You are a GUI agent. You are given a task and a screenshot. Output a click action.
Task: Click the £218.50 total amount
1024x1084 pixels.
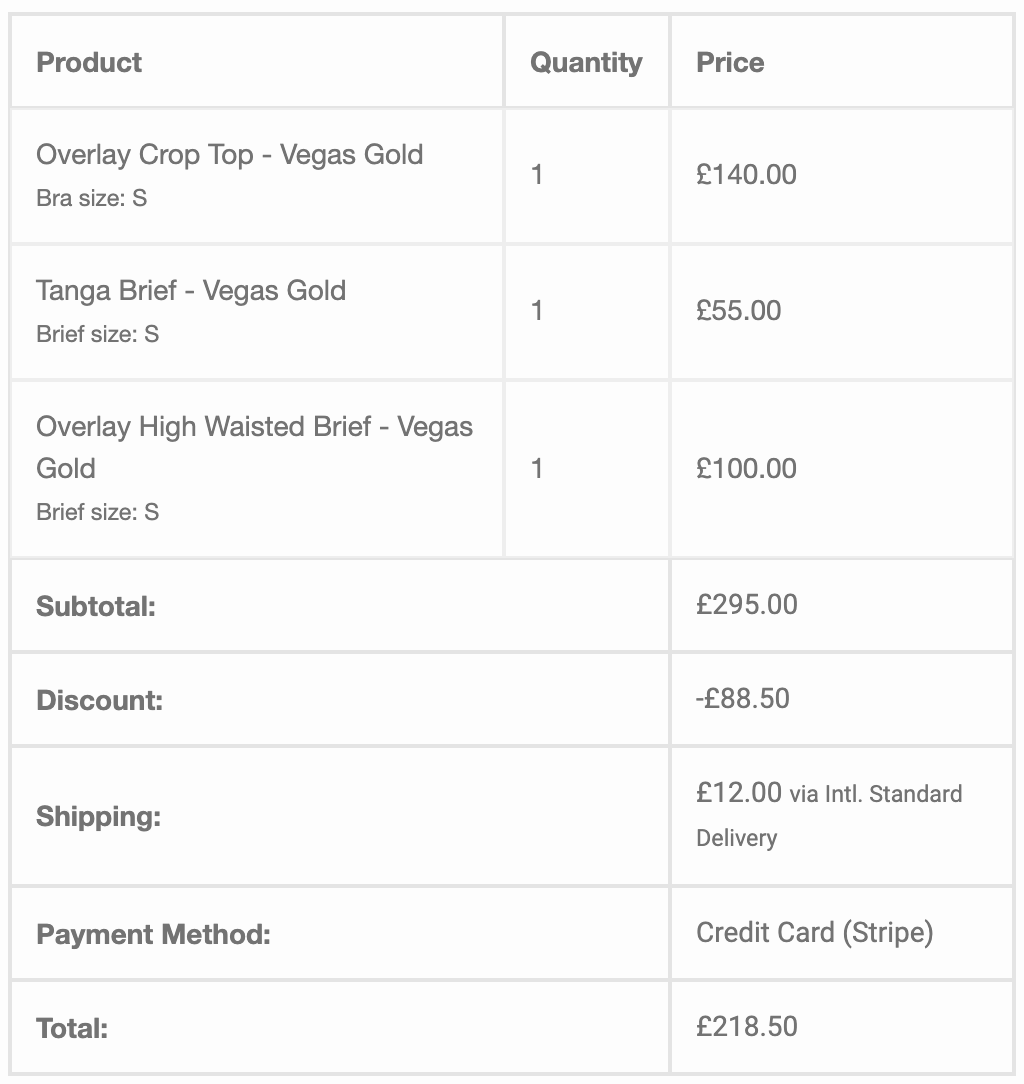click(x=747, y=1026)
